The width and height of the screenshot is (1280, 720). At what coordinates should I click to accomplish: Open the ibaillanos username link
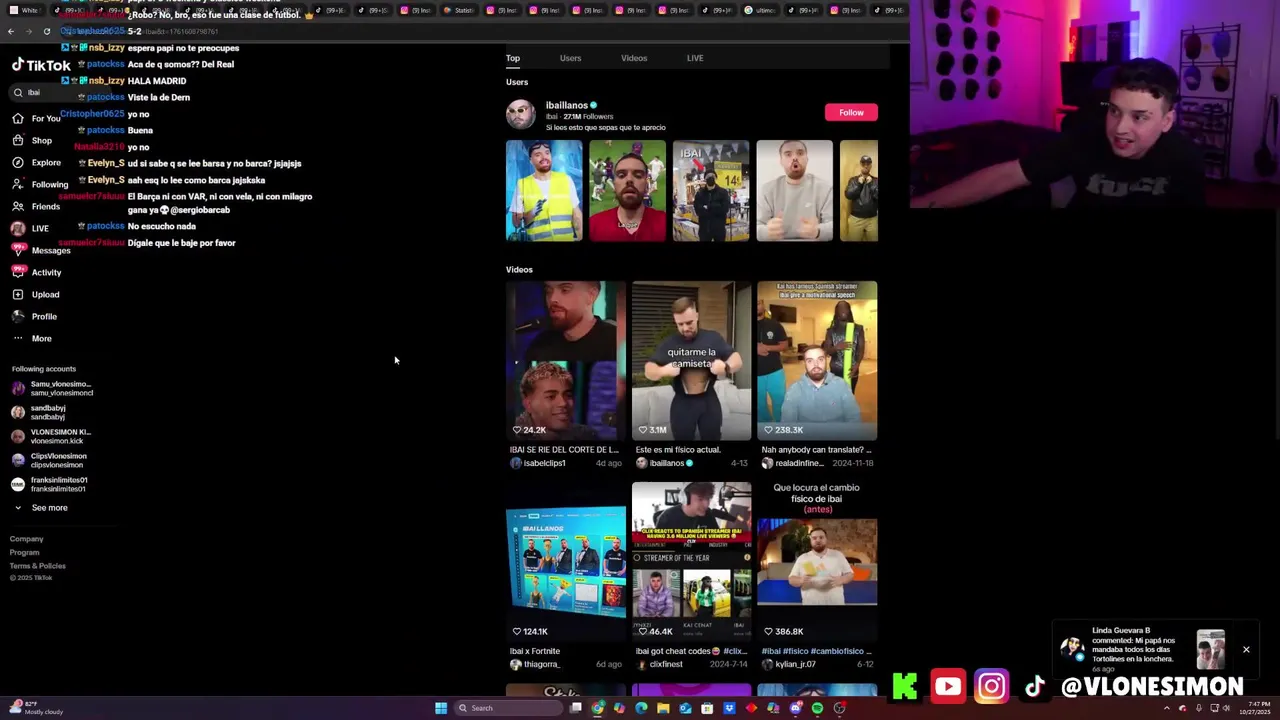[566, 105]
